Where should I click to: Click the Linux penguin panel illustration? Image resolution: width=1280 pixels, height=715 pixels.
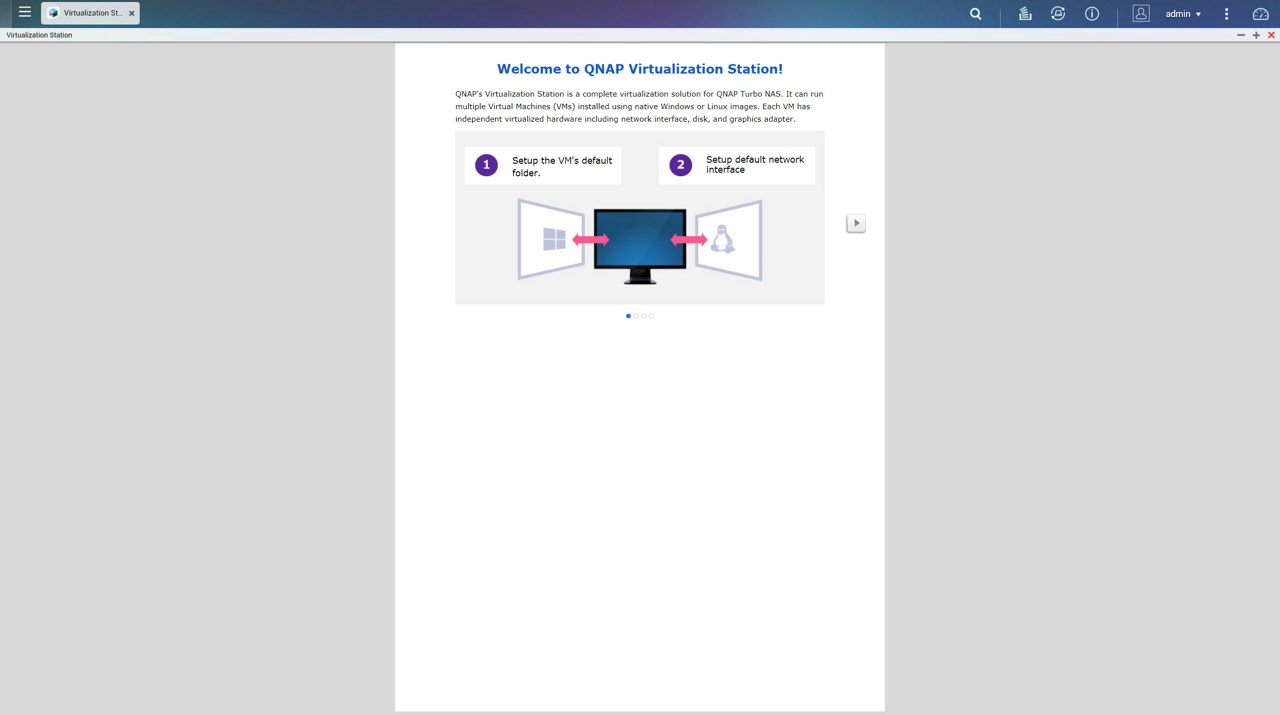coord(729,240)
